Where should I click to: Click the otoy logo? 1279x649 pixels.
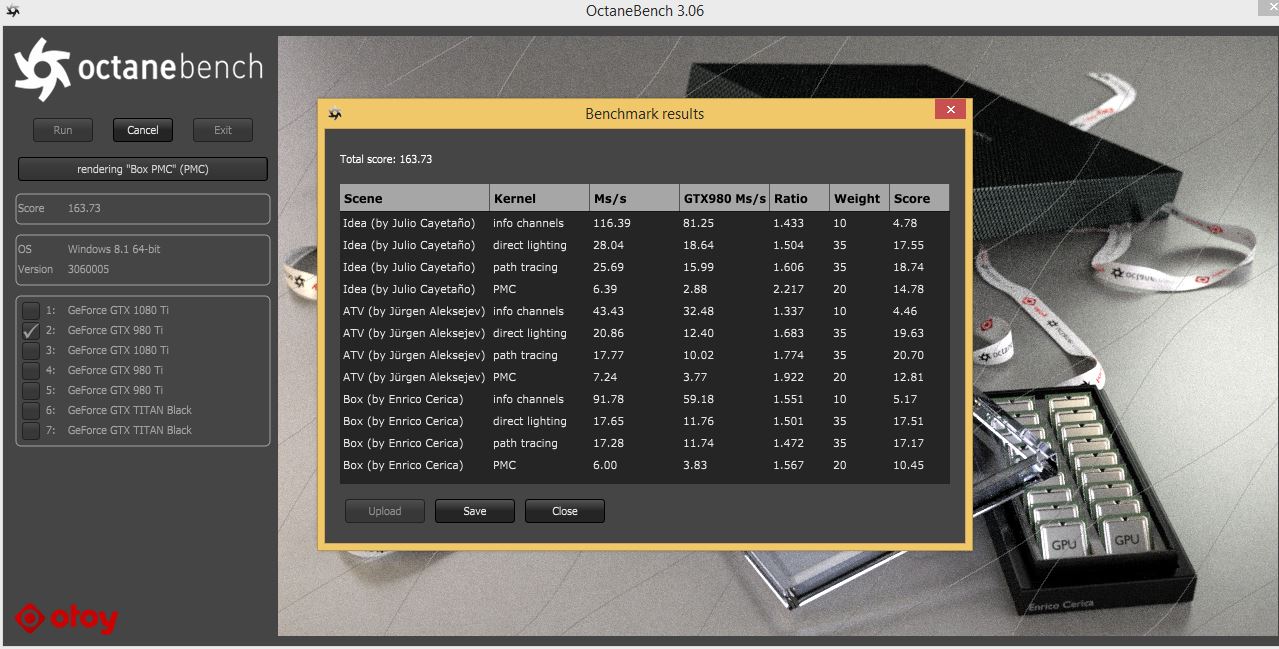67,619
